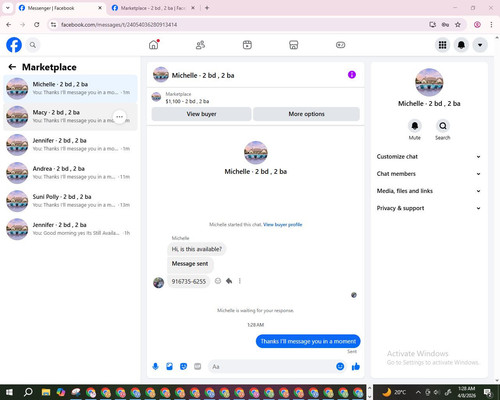Open the tab search dropdown arrow

(8, 8)
